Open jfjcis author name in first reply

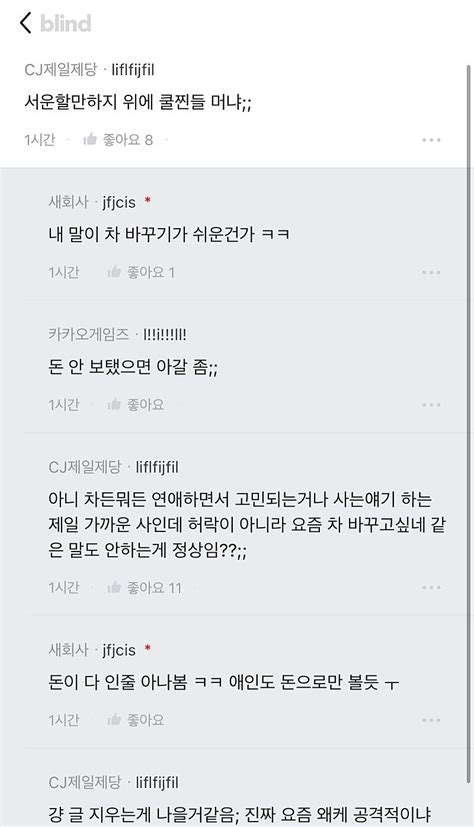(x=119, y=203)
